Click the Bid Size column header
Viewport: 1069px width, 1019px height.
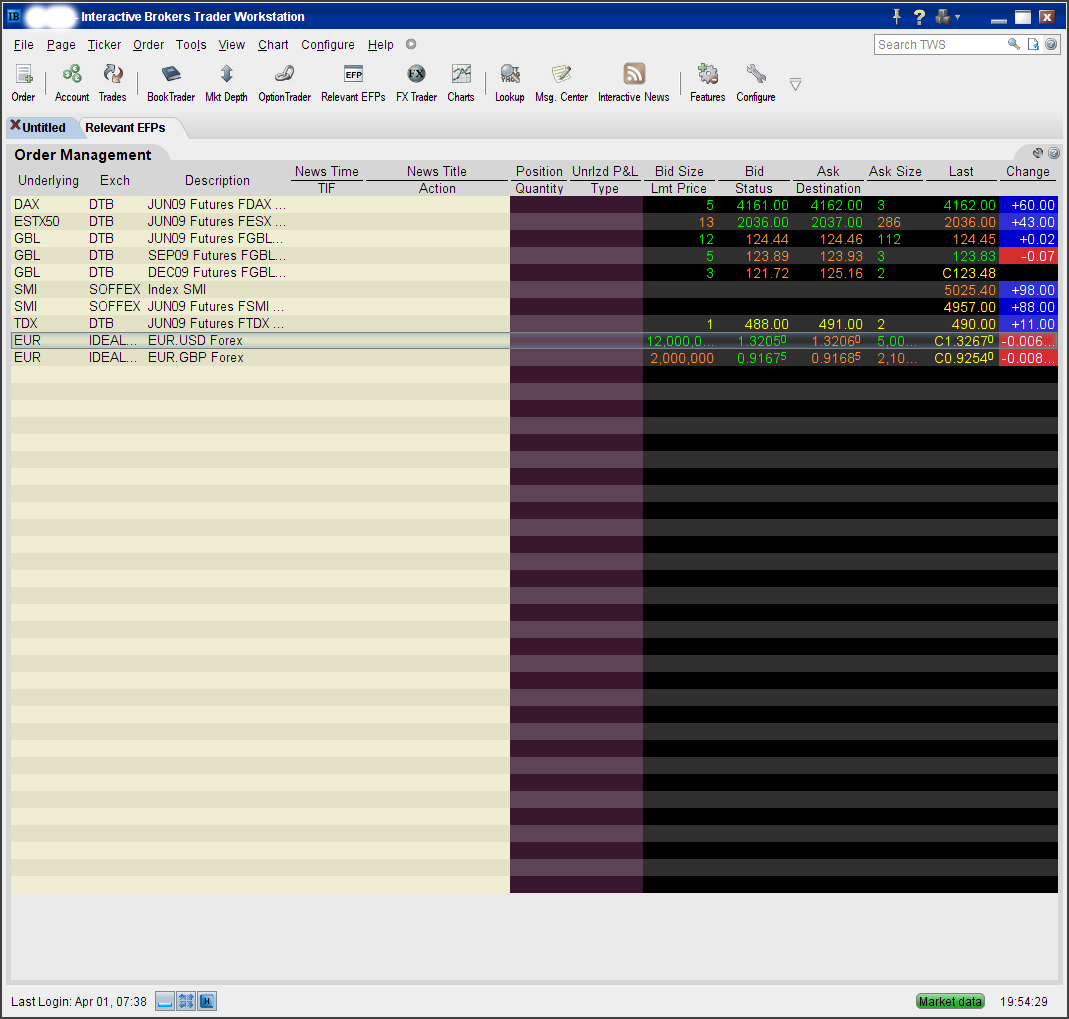pos(679,171)
